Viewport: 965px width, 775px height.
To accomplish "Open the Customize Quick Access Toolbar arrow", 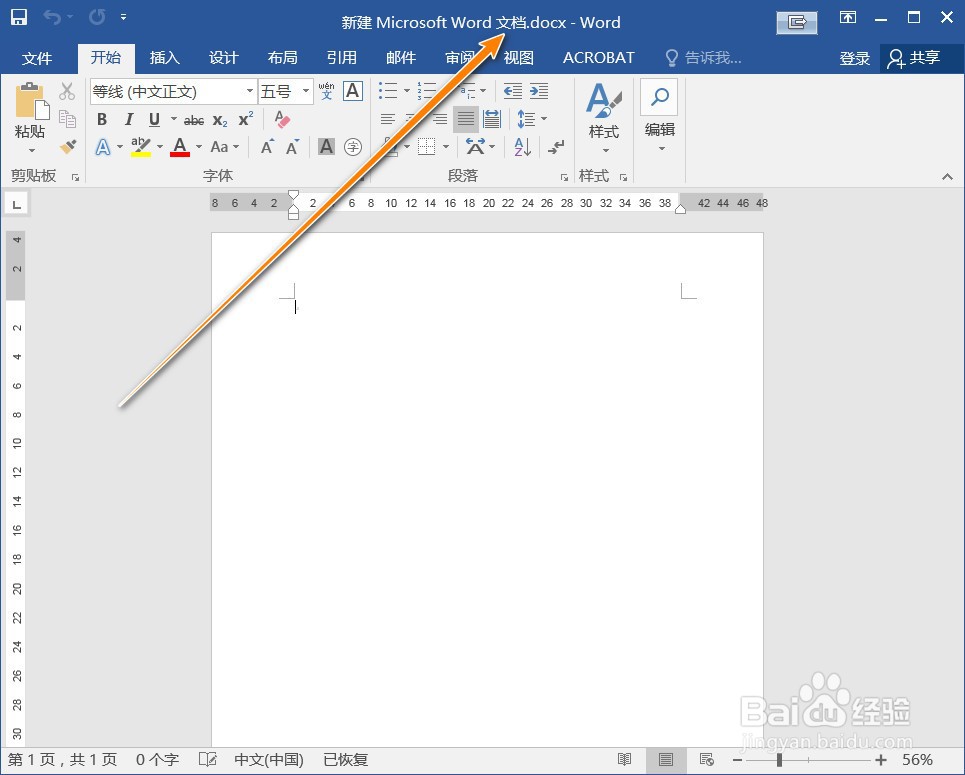I will coord(124,17).
